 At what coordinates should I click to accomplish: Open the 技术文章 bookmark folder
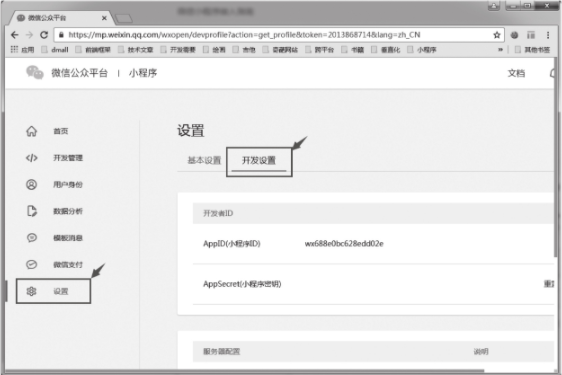(136, 49)
